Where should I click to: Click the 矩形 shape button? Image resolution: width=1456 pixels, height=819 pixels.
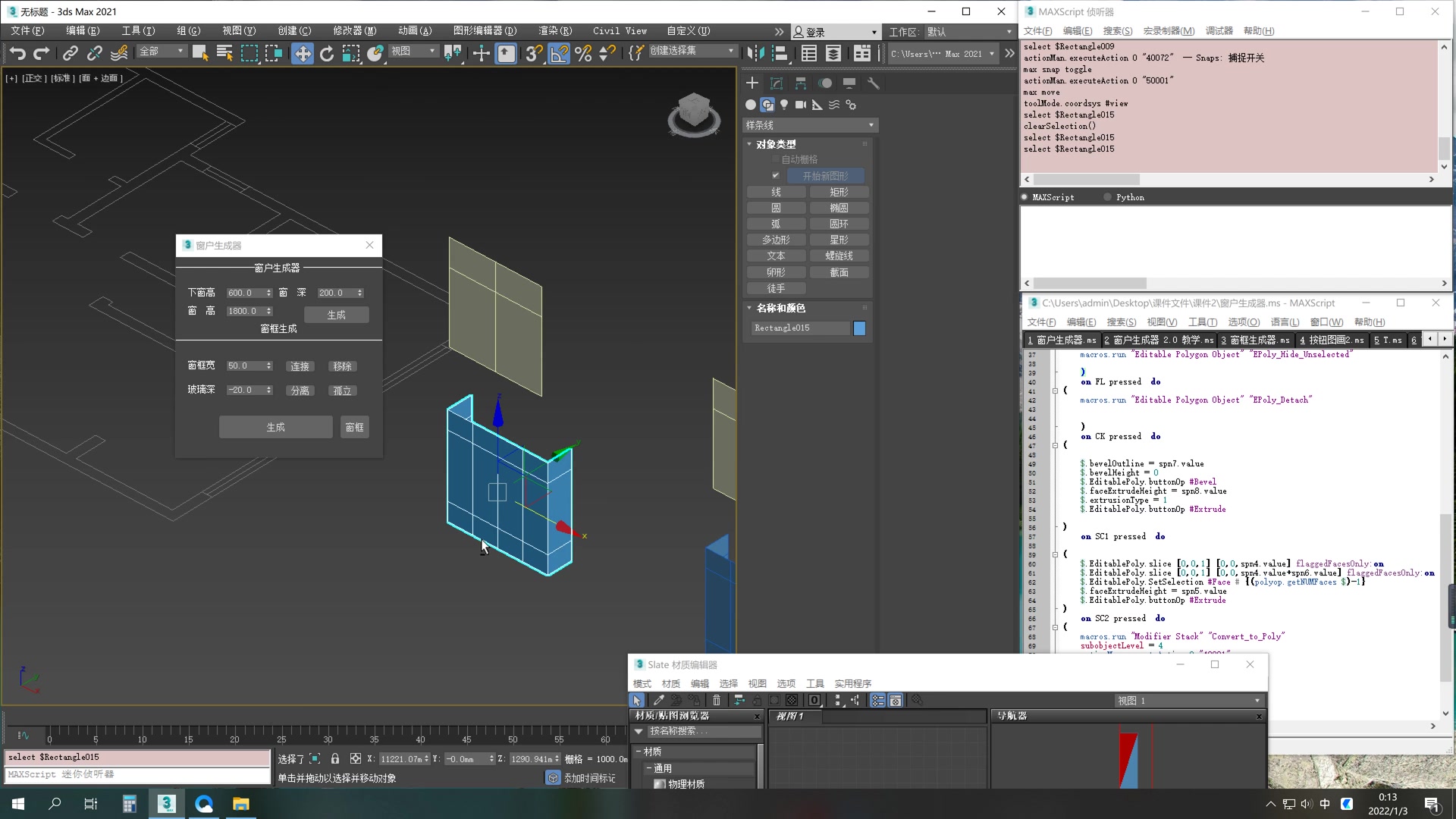839,193
